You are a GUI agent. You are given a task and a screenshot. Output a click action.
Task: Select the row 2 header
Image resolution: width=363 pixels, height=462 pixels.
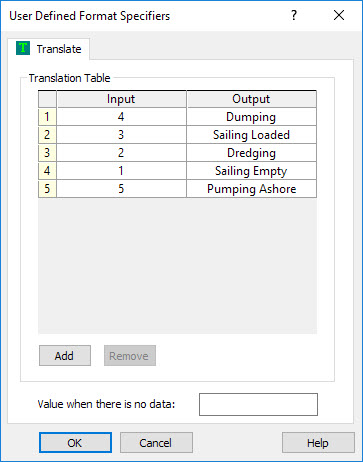pyautogui.click(x=47, y=135)
